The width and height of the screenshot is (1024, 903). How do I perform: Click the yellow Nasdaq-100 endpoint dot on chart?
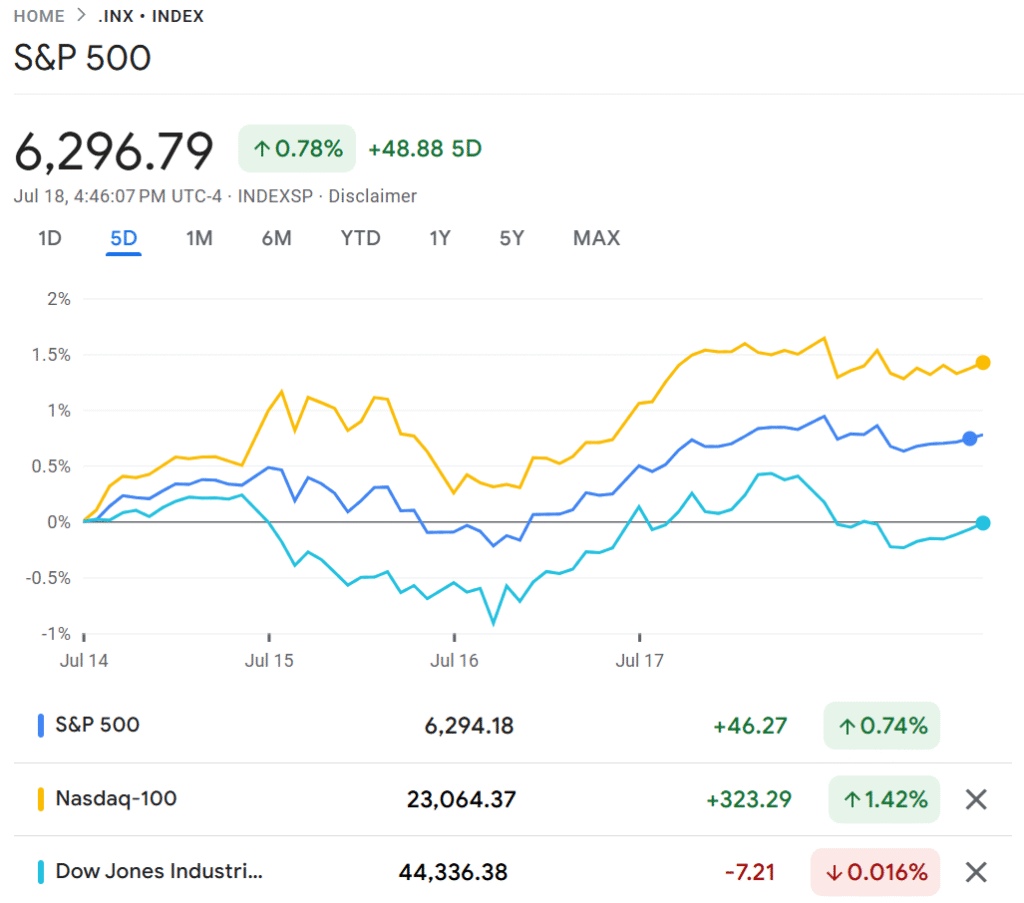pyautogui.click(x=982, y=362)
